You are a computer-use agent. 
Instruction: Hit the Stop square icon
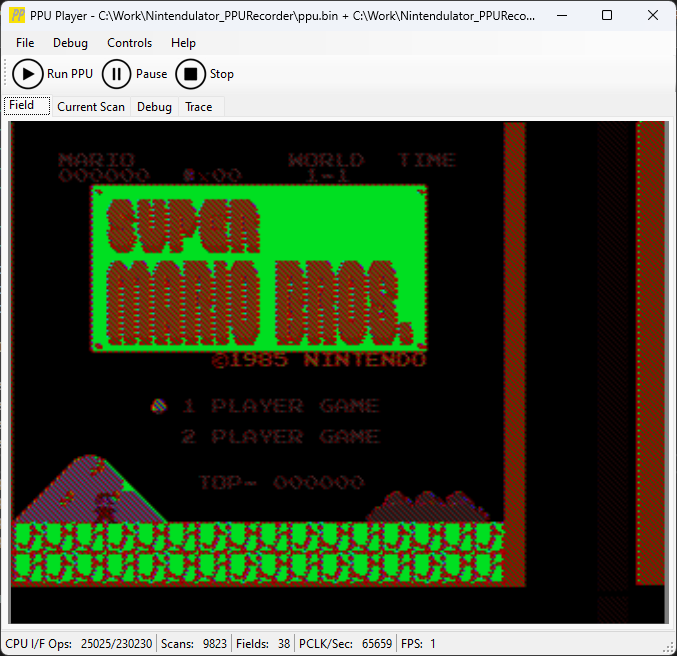190,74
